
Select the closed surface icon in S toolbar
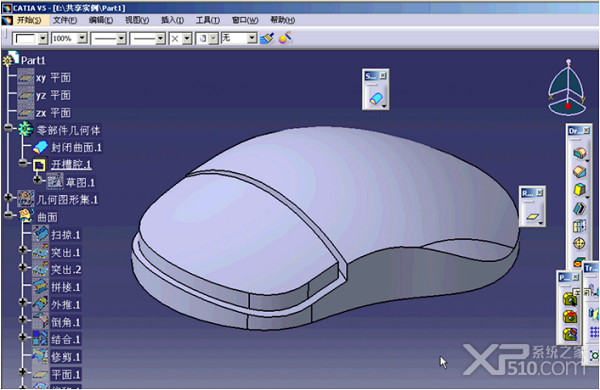click(376, 99)
